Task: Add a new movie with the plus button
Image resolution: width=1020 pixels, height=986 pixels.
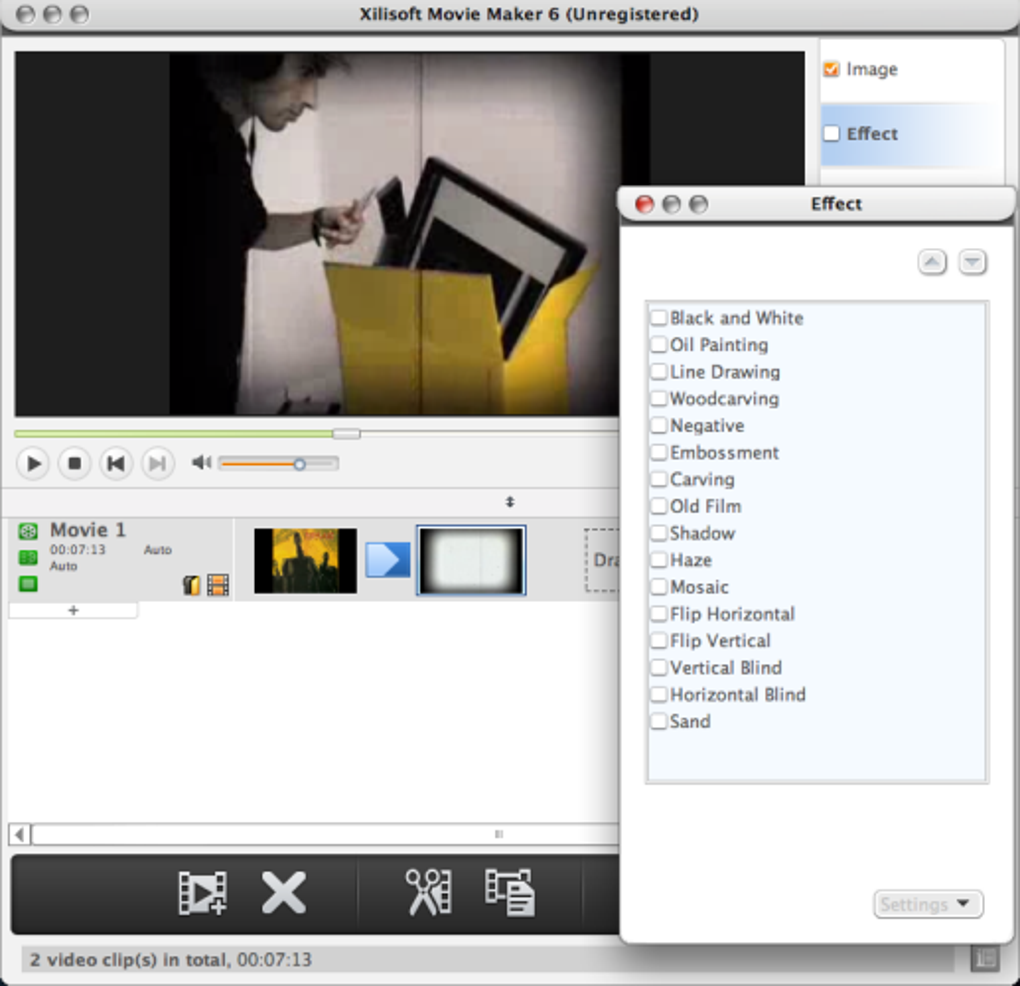Action: [x=73, y=610]
